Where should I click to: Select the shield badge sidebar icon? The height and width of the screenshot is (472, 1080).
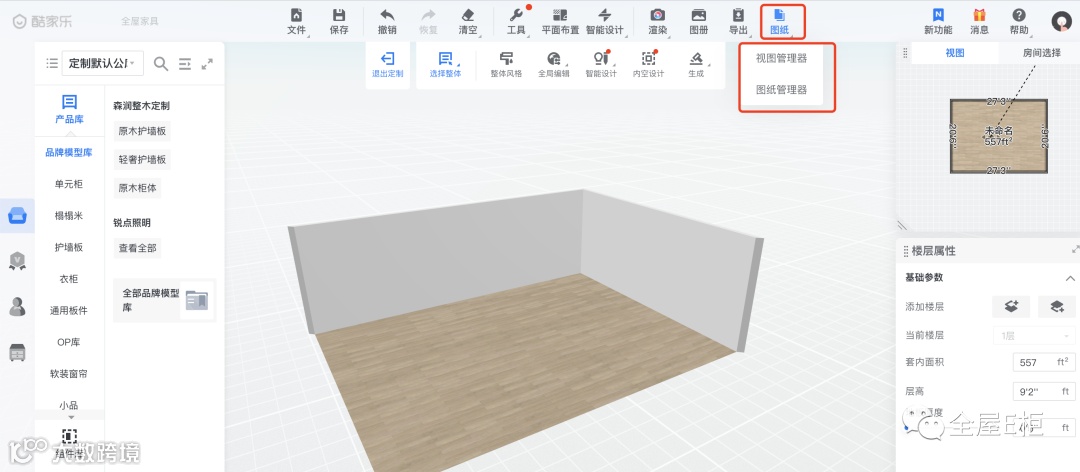[x=17, y=260]
